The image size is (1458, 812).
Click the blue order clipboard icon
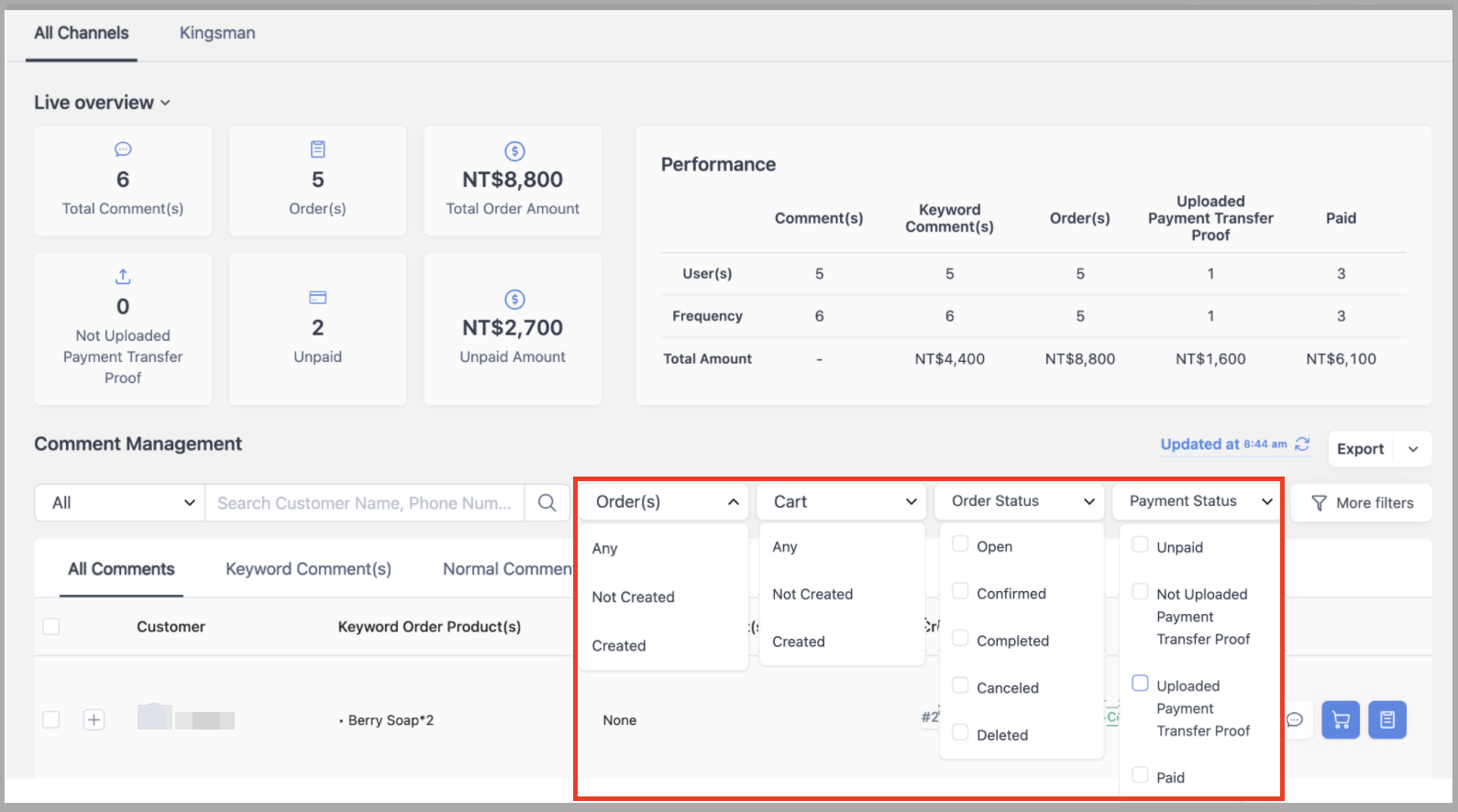point(1387,719)
